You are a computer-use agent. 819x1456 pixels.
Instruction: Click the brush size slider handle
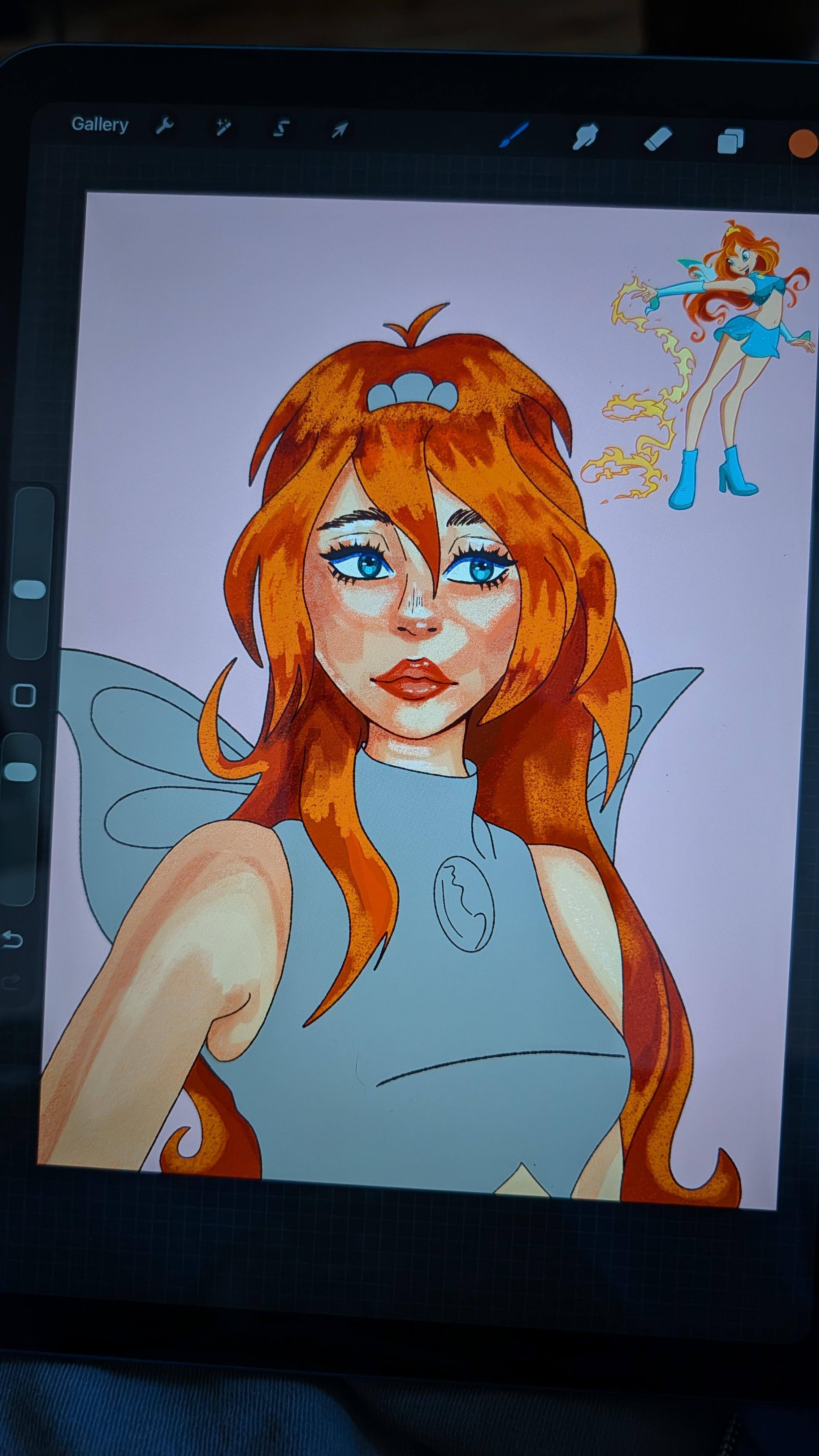coord(30,589)
